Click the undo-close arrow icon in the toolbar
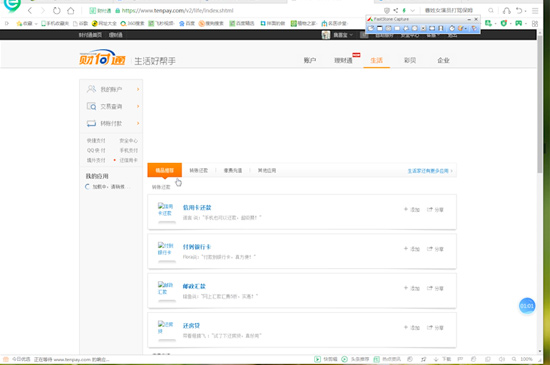Image resolution: width=550 pixels, height=365 pixels. click(x=519, y=11)
